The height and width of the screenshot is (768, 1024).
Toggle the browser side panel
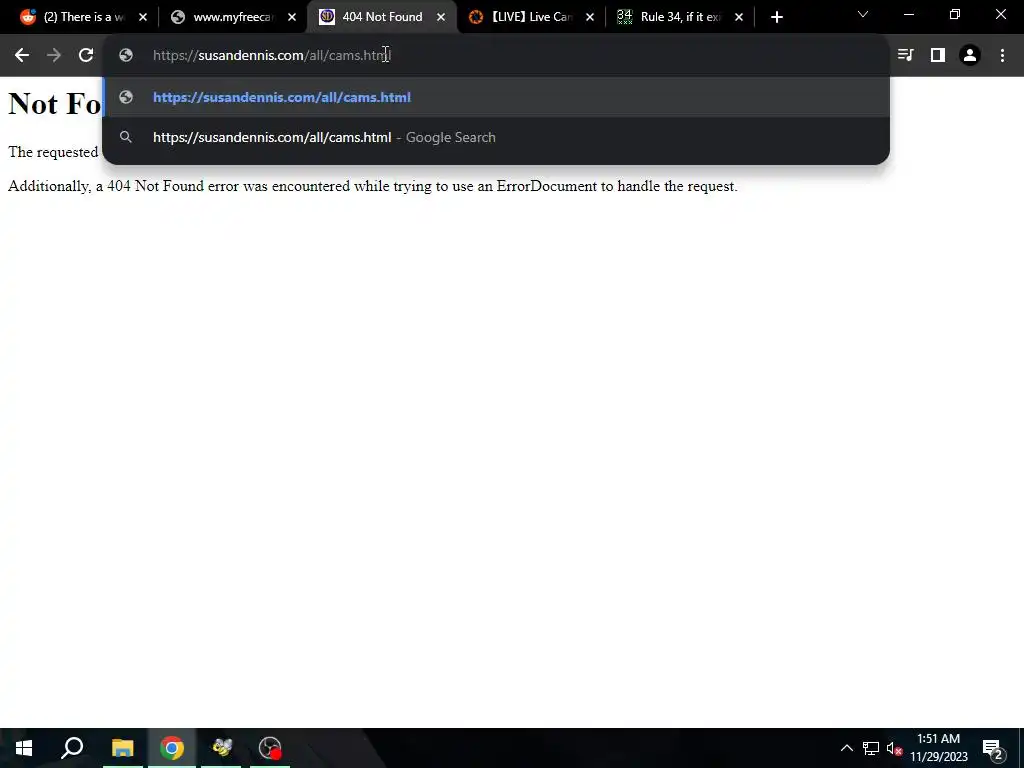[938, 56]
